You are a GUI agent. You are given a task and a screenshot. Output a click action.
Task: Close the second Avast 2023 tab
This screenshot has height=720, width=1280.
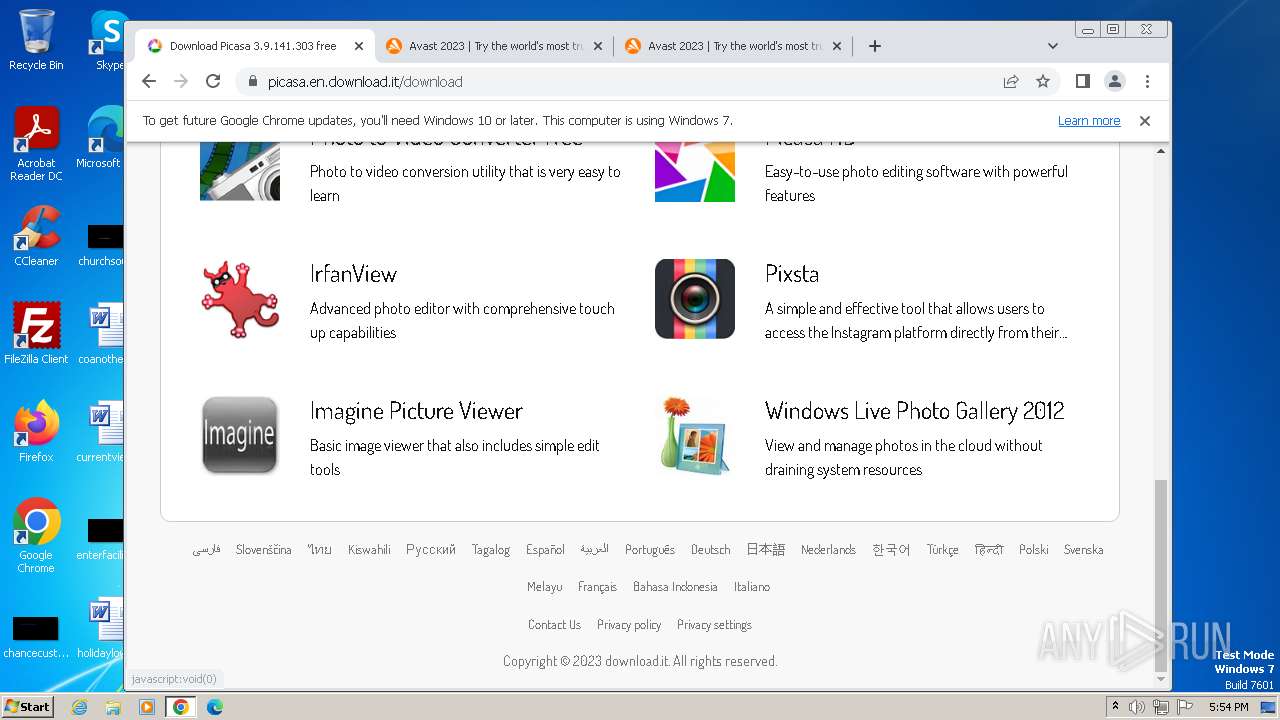tap(598, 46)
